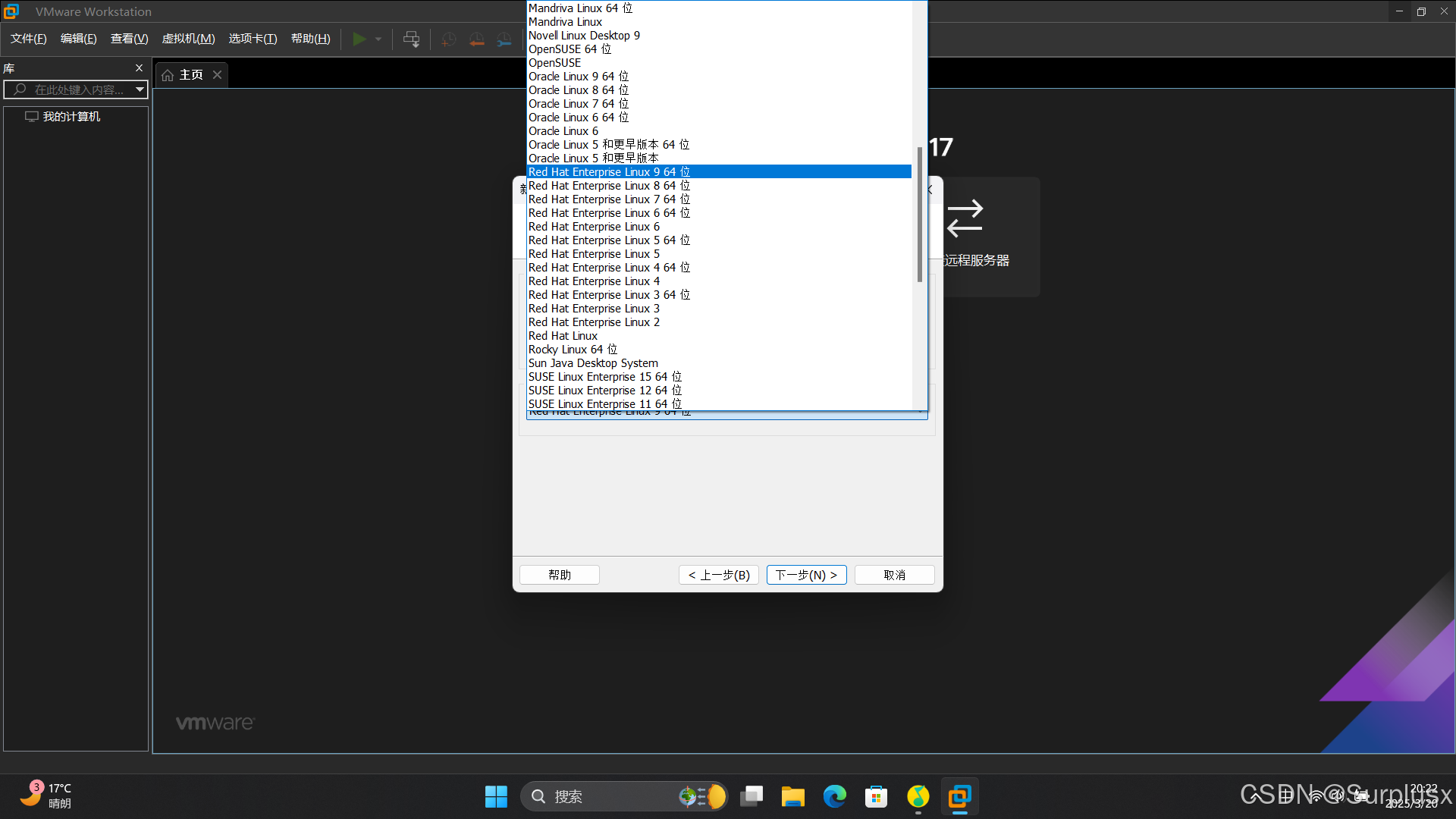Switch to the 主页 tab
1456x819 pixels.
coord(190,74)
